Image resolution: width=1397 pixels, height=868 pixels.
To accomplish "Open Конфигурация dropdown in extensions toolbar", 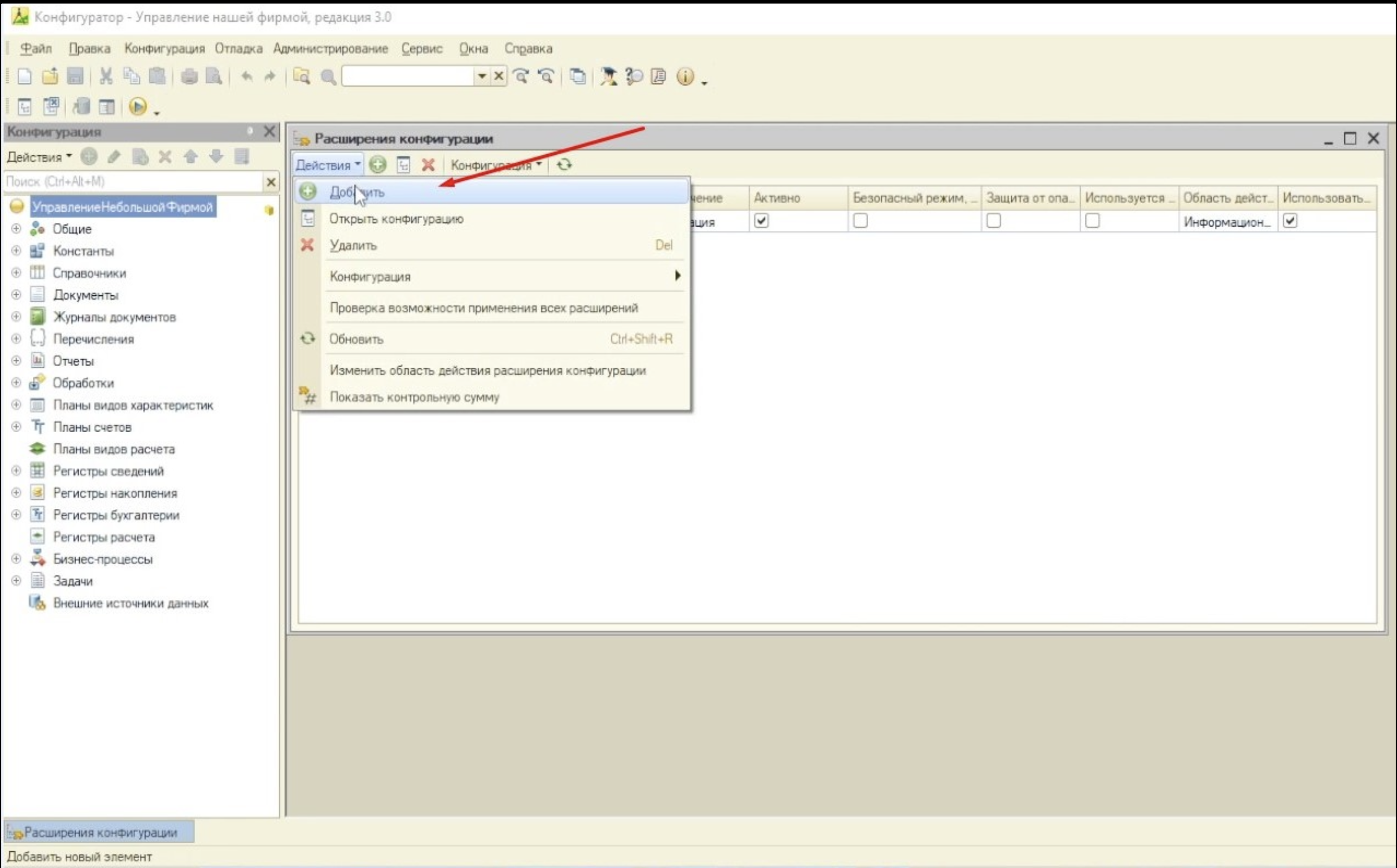I will [497, 165].
